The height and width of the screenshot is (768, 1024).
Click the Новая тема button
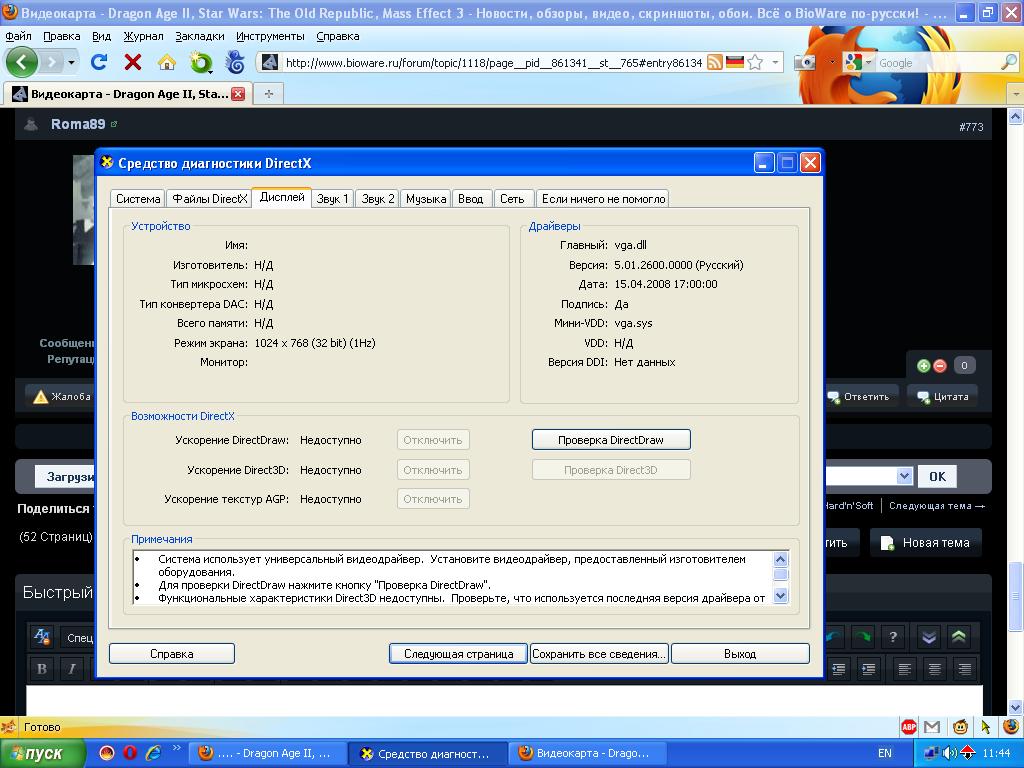925,543
